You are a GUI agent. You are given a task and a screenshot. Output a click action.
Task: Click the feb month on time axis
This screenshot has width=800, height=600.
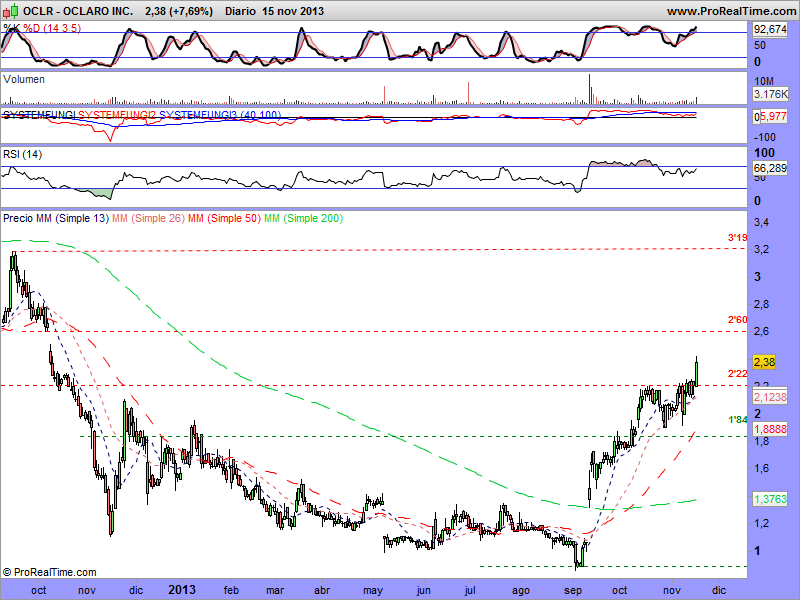click(x=231, y=590)
